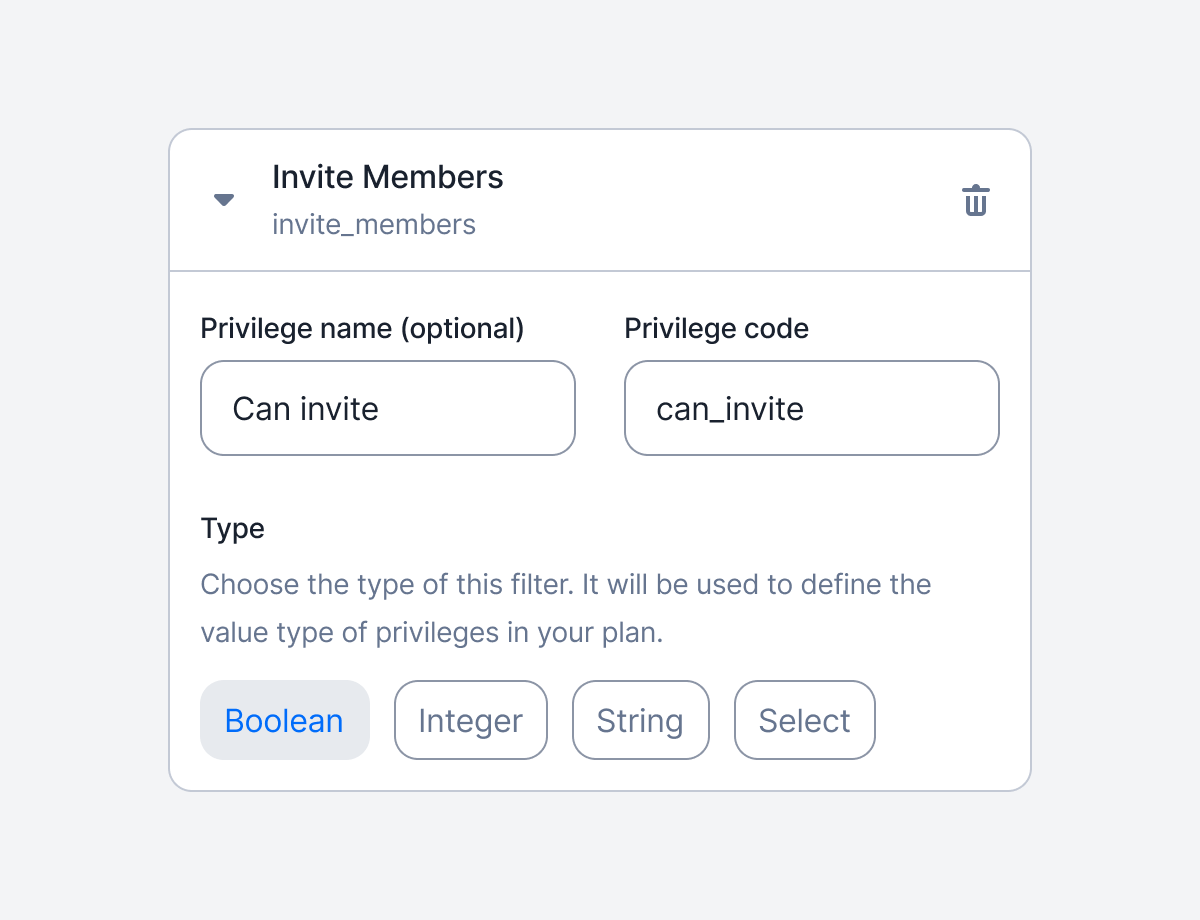Image resolution: width=1200 pixels, height=920 pixels.
Task: Focus the Privilege code input field
Action: [812, 408]
